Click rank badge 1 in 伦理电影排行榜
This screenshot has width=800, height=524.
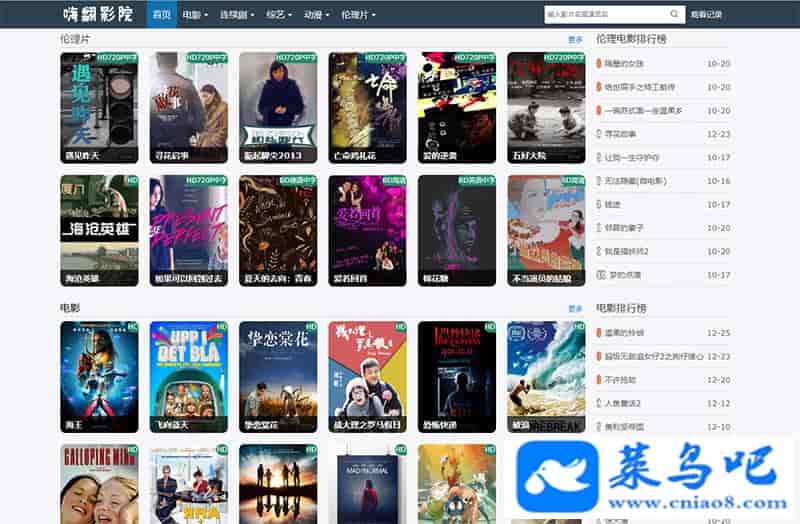click(600, 63)
